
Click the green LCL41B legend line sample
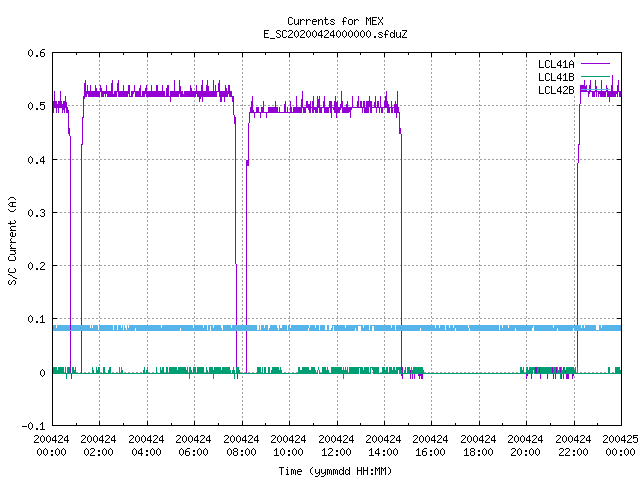[595, 76]
